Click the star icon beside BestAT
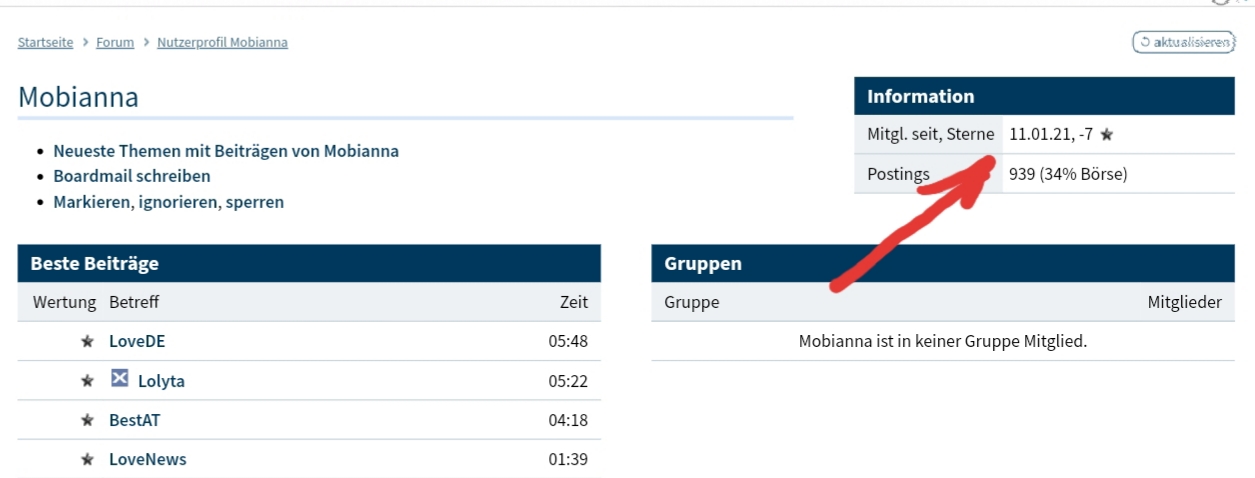 (x=87, y=421)
